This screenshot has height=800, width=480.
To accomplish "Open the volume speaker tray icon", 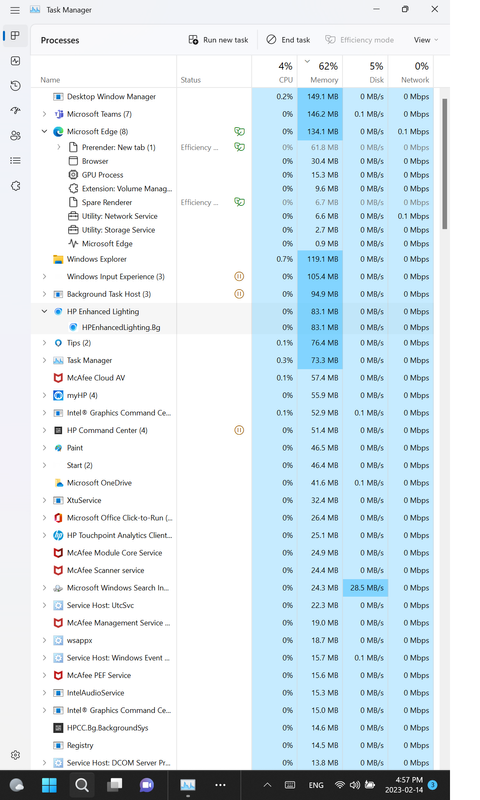I will [355, 785].
